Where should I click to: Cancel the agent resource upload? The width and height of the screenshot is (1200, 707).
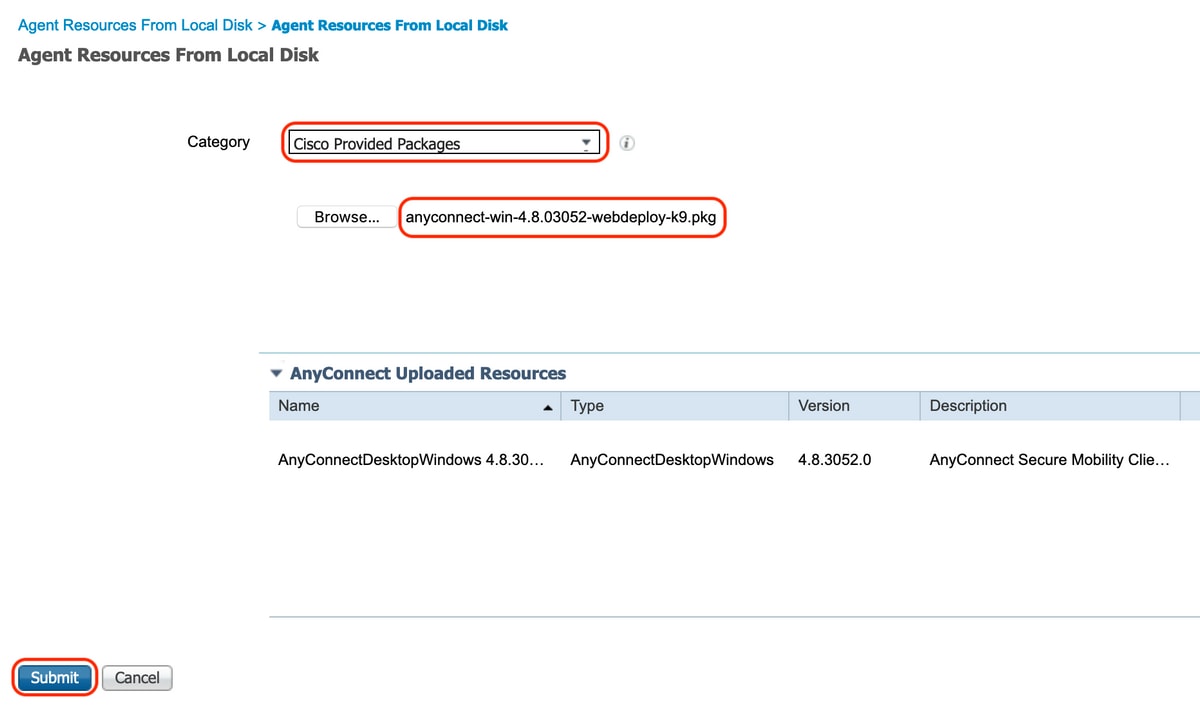pos(137,677)
